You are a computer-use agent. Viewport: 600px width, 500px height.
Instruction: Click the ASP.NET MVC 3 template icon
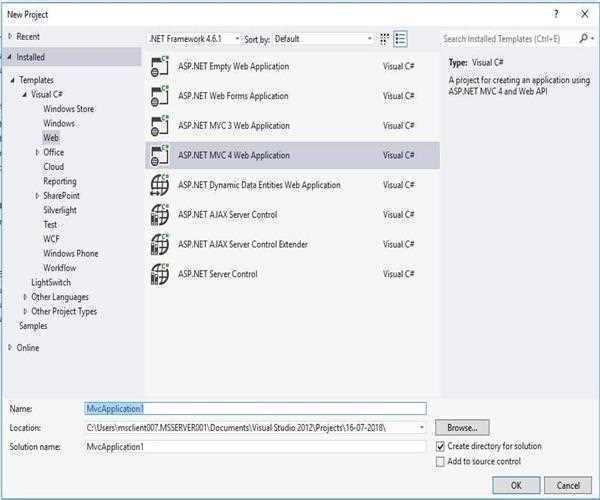tap(160, 126)
